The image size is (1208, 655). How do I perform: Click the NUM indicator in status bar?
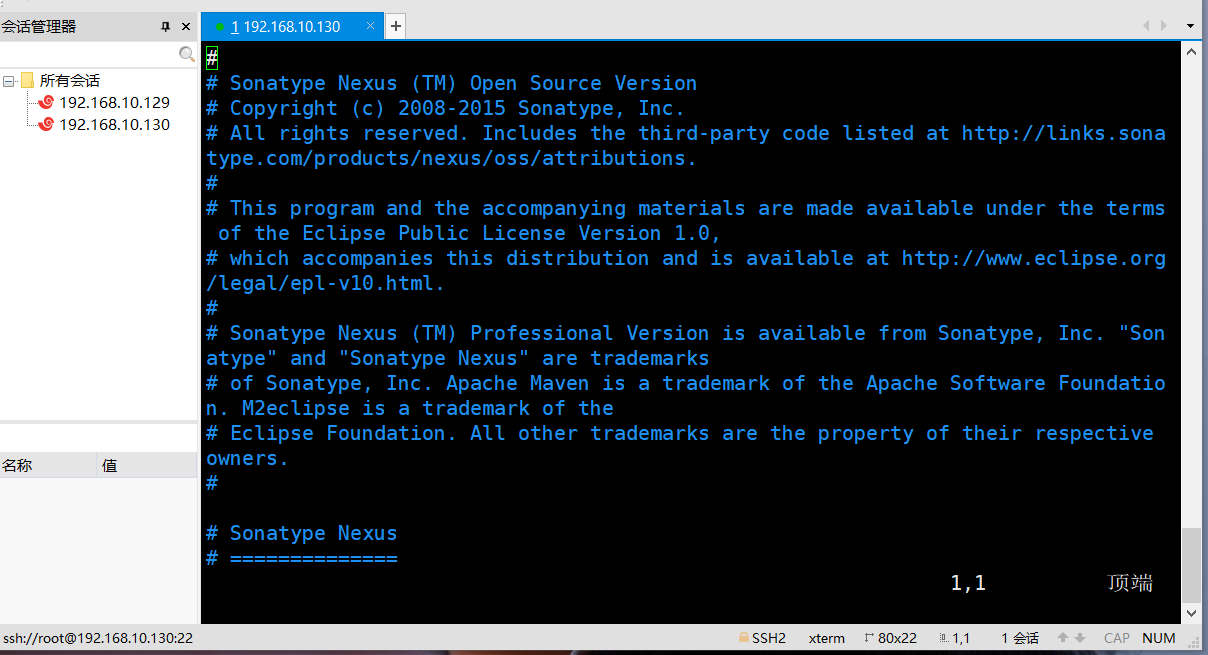(x=1159, y=638)
